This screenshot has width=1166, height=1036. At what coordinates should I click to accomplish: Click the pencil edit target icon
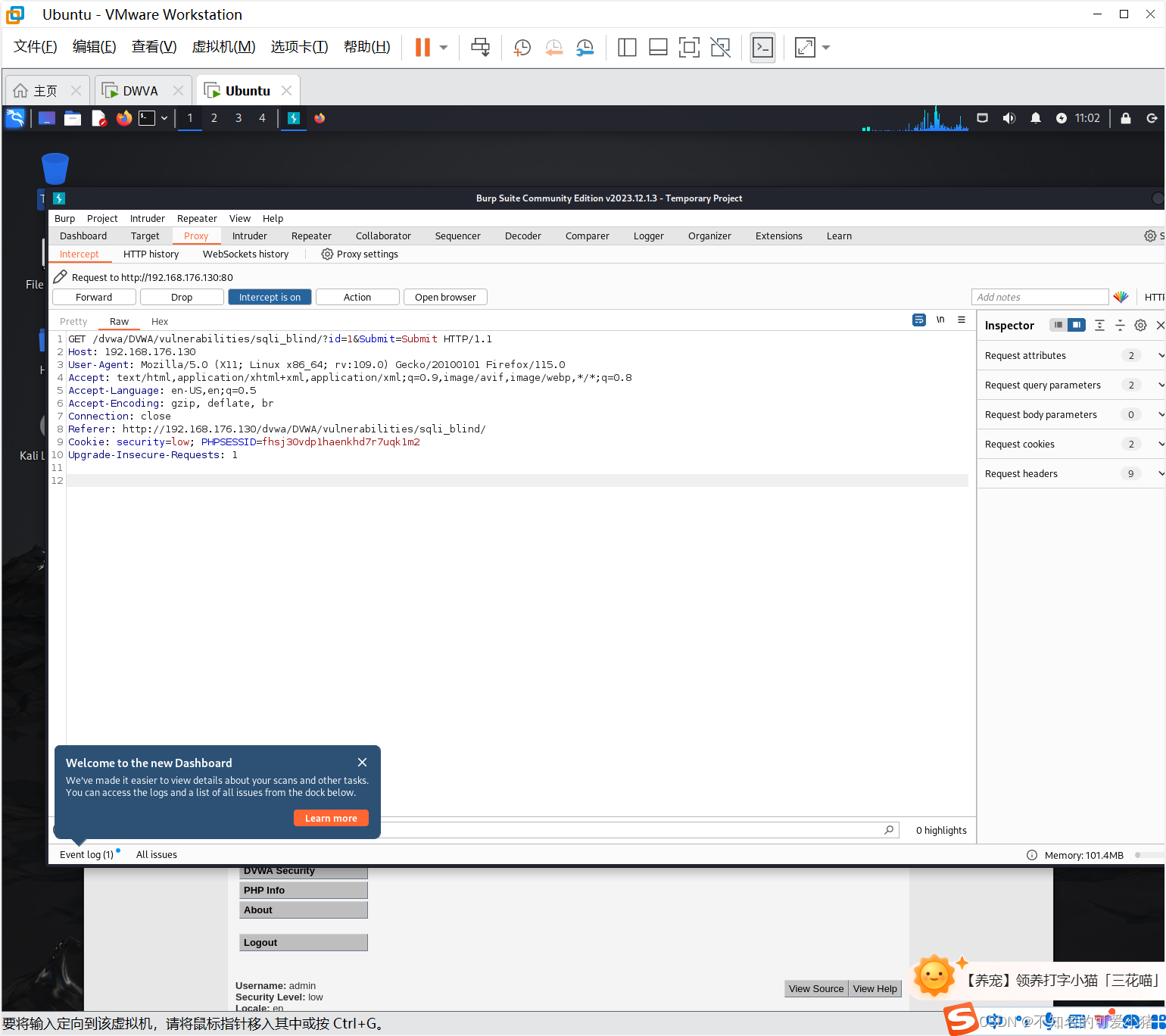pos(61,276)
